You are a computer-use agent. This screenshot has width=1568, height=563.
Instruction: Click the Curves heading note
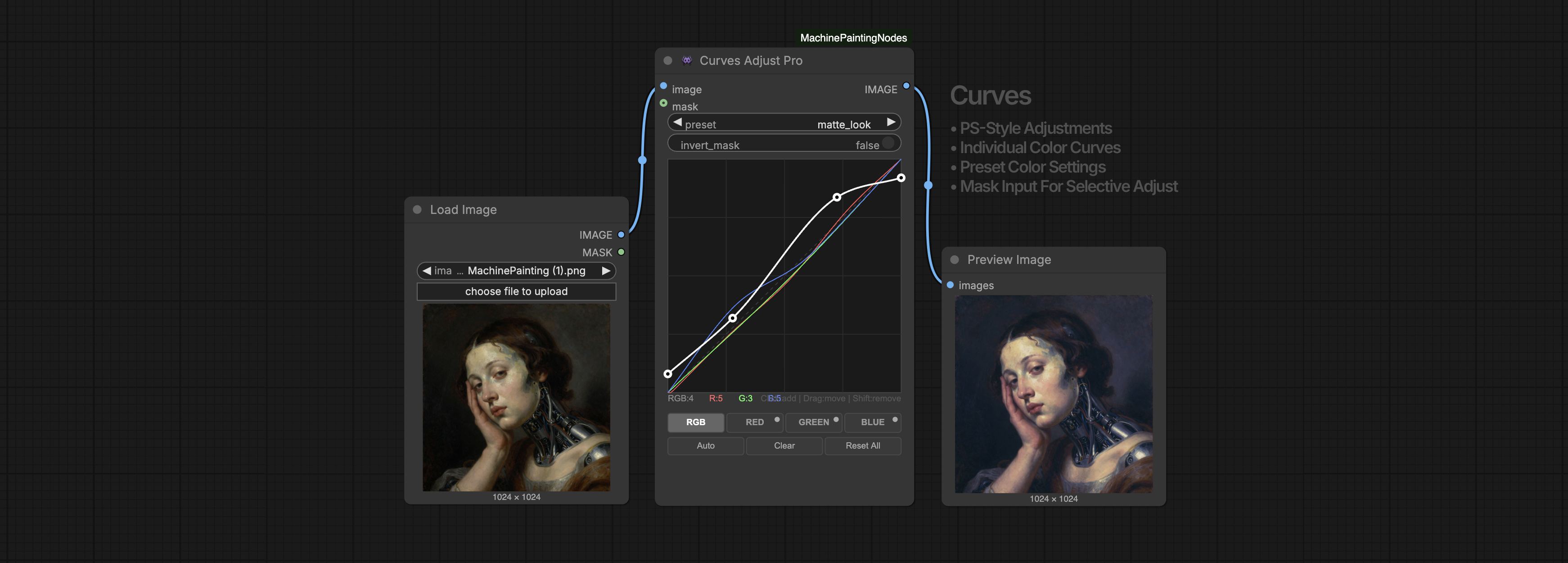click(x=990, y=95)
